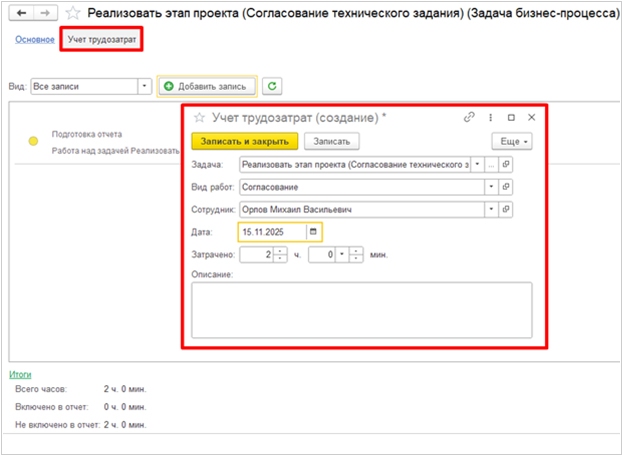
Task: Open the Еще menu
Action: pyautogui.click(x=511, y=142)
